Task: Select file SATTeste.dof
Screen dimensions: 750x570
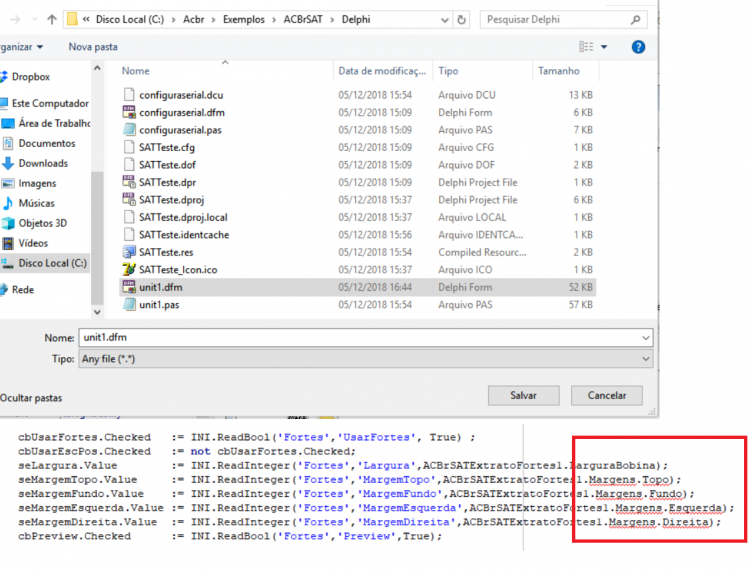Action: [167, 165]
